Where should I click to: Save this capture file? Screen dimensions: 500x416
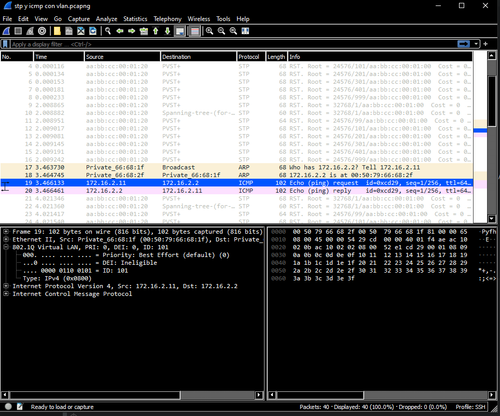(69, 31)
